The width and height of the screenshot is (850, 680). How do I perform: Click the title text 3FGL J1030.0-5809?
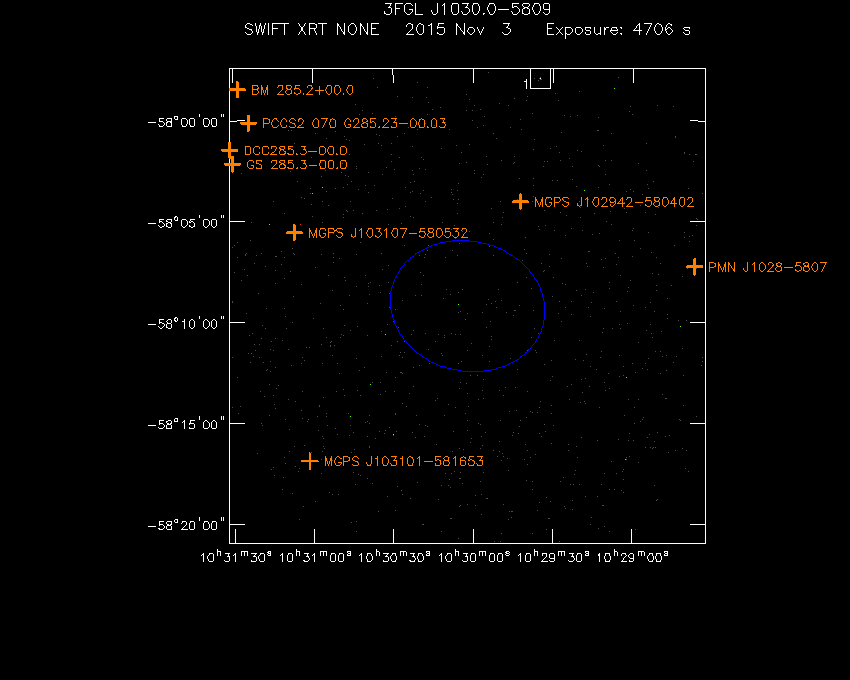(x=467, y=9)
